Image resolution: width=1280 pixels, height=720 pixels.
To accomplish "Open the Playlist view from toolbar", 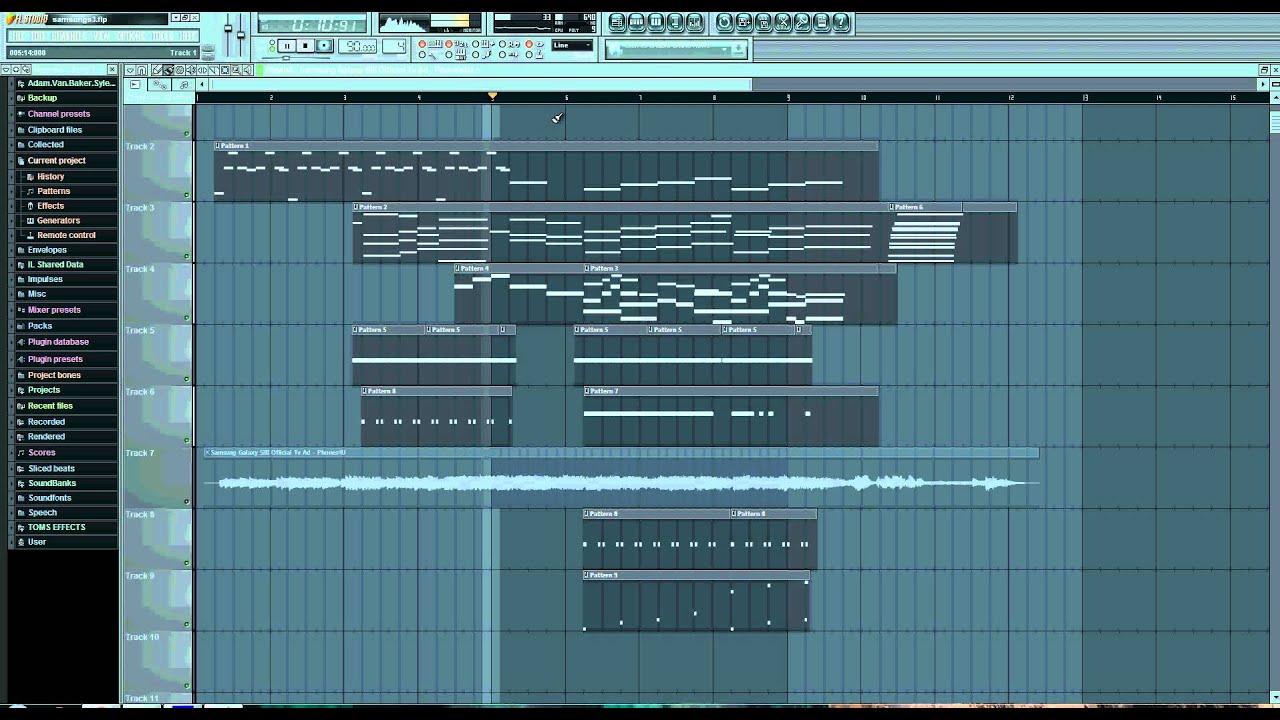I will pos(617,22).
